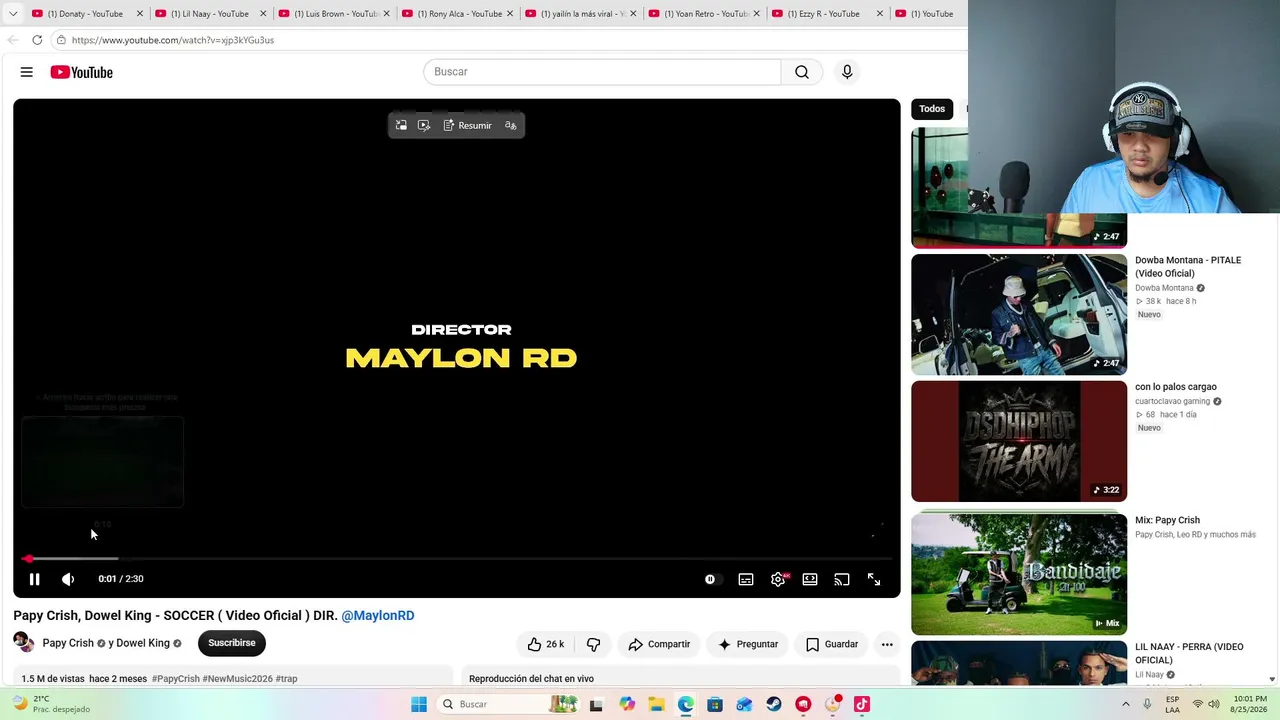Open the Bandidaje mix thumbnail
Image resolution: width=1280 pixels, height=720 pixels.
pyautogui.click(x=1019, y=574)
